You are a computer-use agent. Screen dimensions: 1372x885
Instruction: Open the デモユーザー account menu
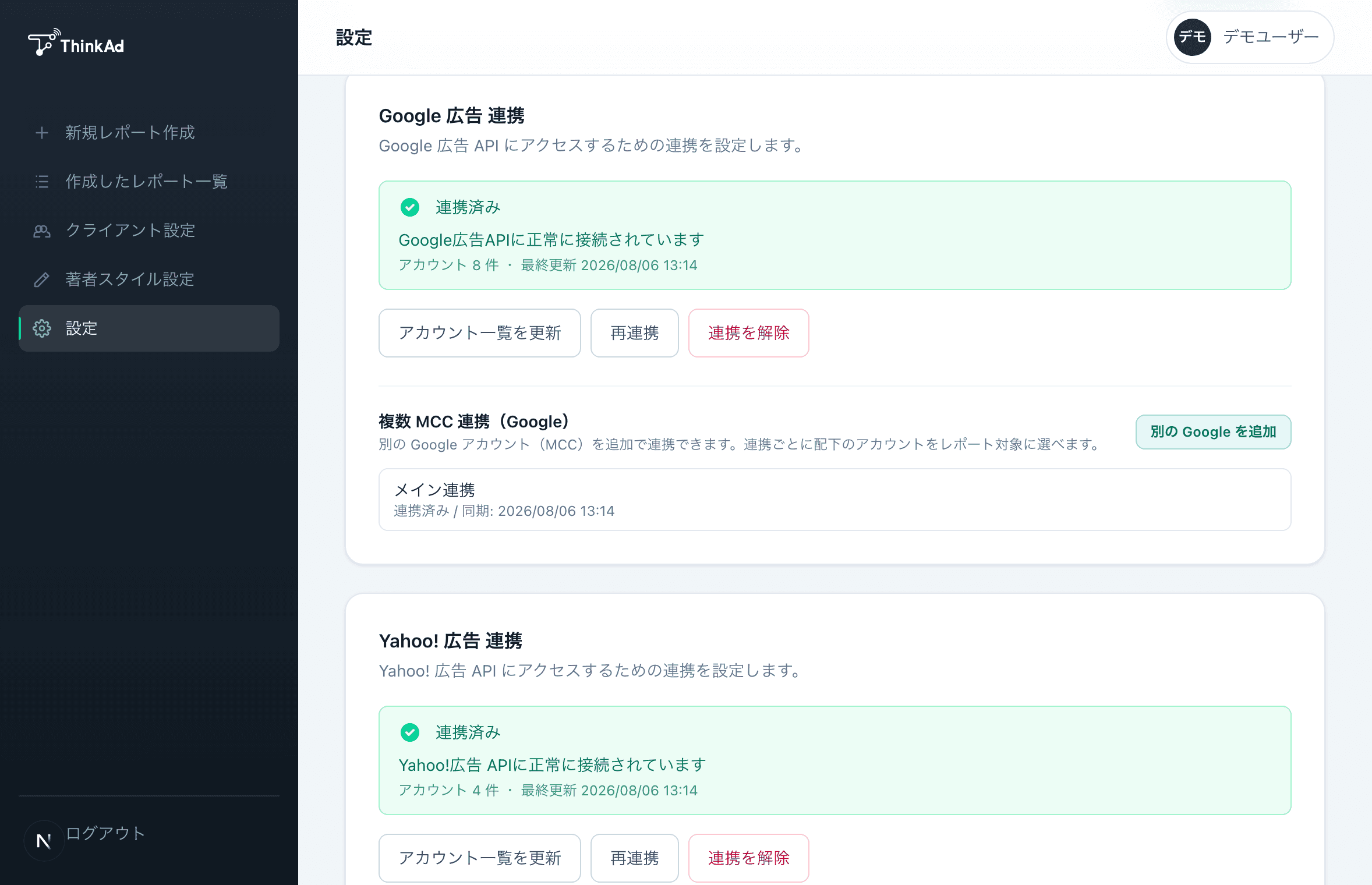coord(1250,37)
